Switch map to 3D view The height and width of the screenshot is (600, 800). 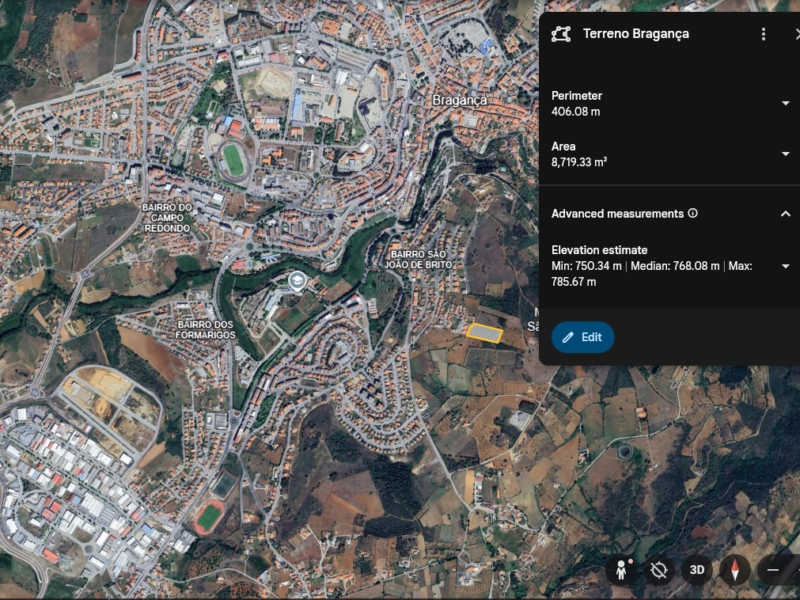pyautogui.click(x=697, y=570)
